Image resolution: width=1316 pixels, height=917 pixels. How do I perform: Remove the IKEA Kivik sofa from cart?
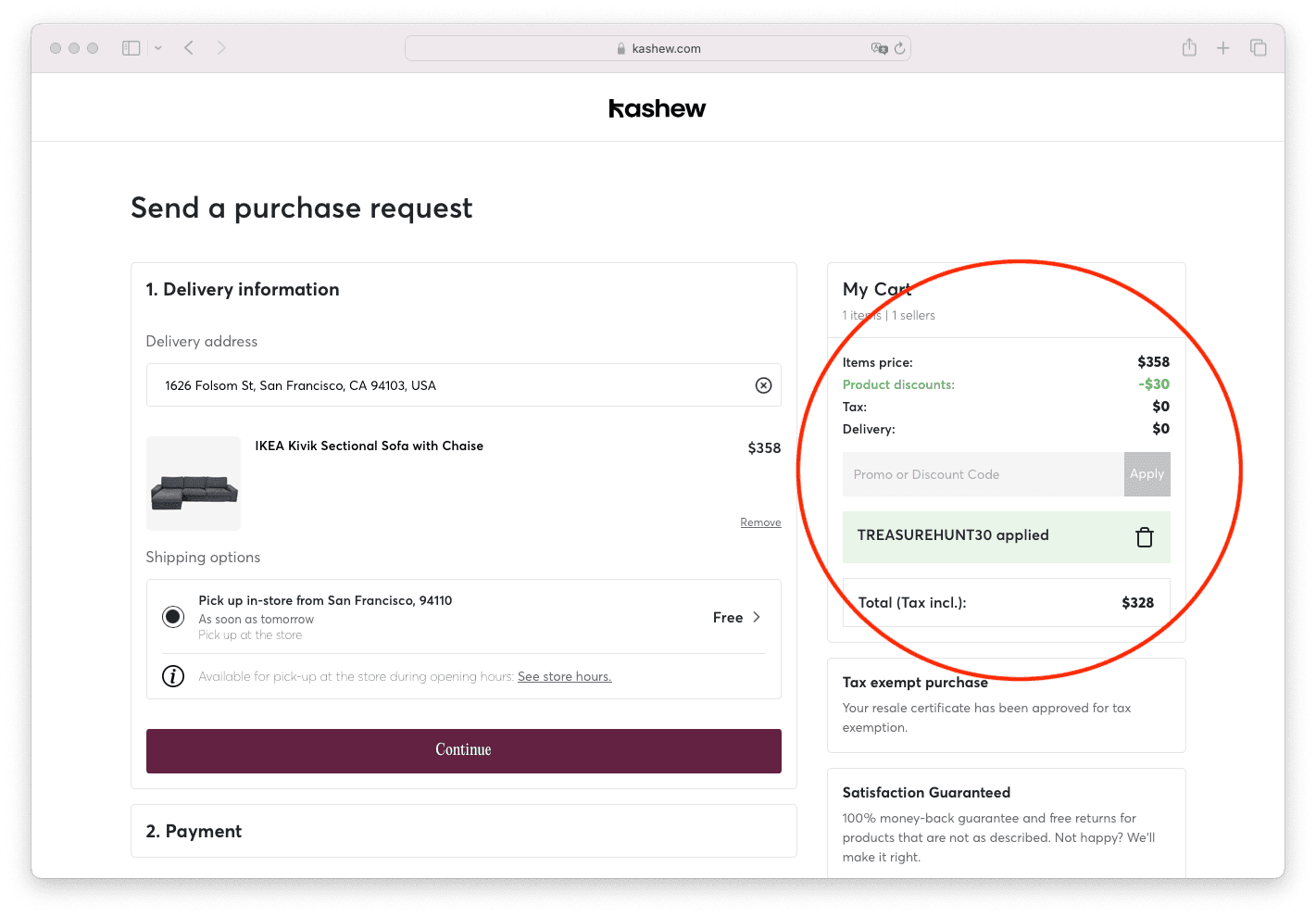point(760,522)
